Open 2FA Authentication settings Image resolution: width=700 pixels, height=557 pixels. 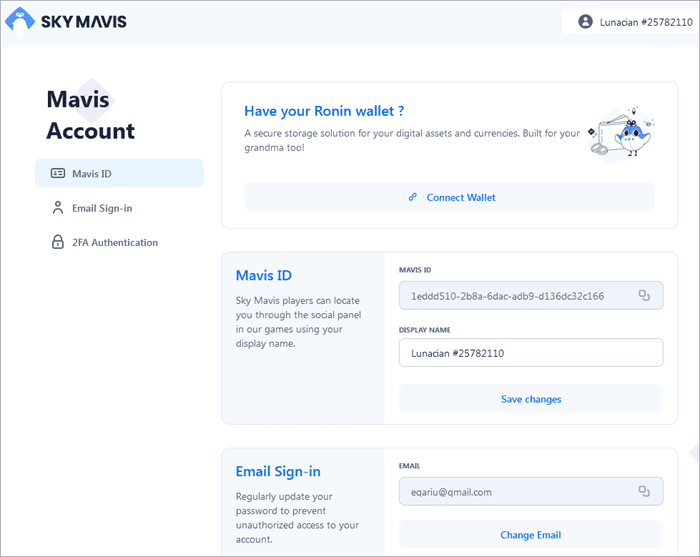point(115,242)
